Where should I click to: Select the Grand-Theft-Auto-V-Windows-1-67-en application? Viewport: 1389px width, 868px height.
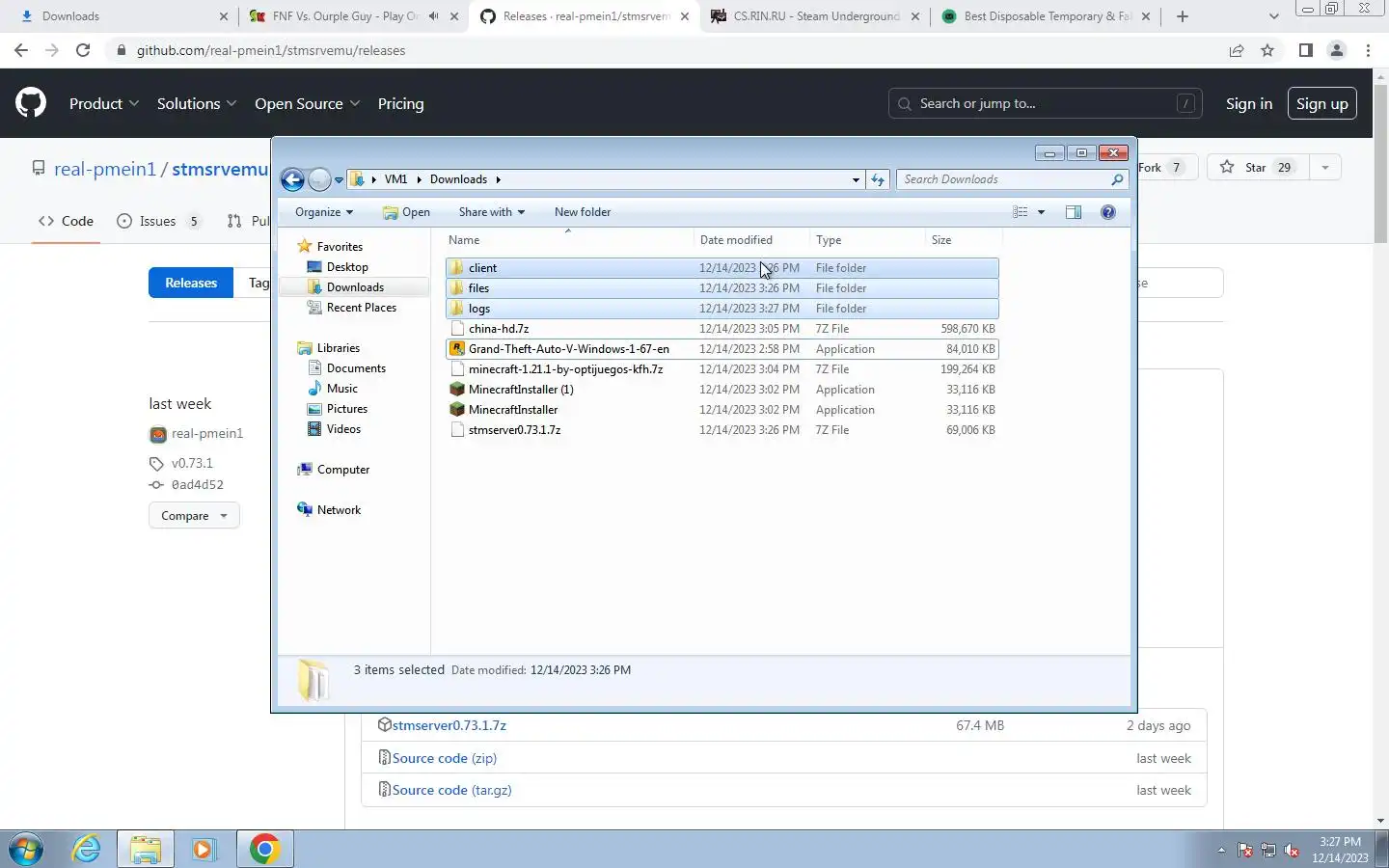[722, 349]
